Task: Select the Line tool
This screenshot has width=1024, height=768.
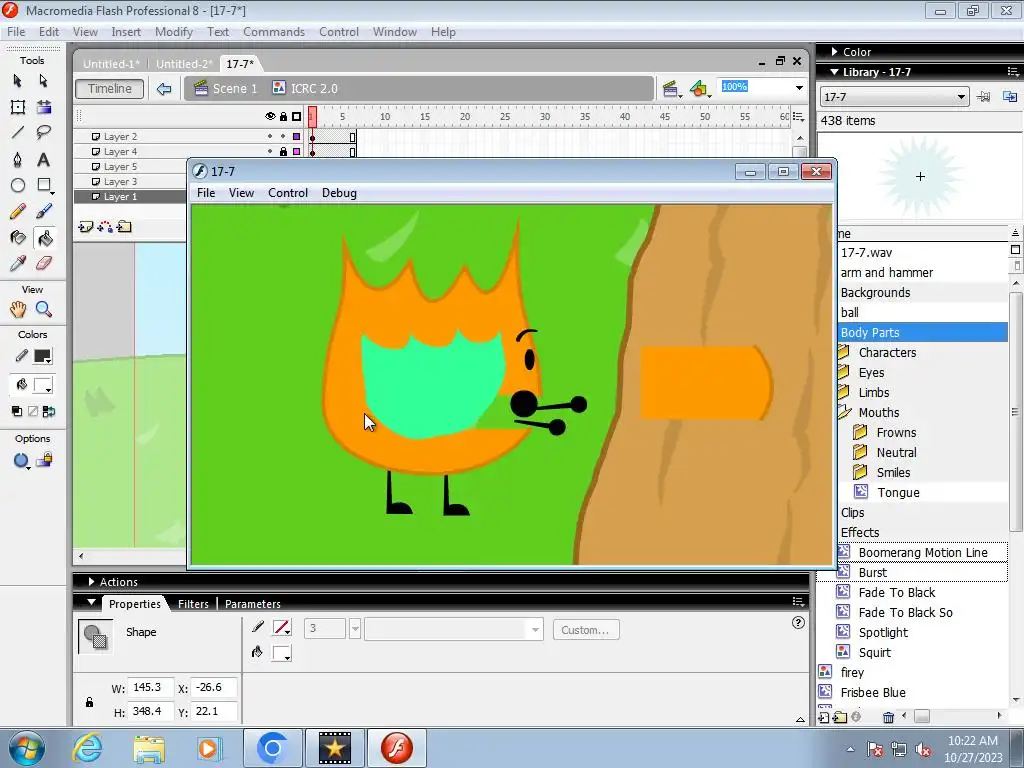Action: (x=18, y=133)
